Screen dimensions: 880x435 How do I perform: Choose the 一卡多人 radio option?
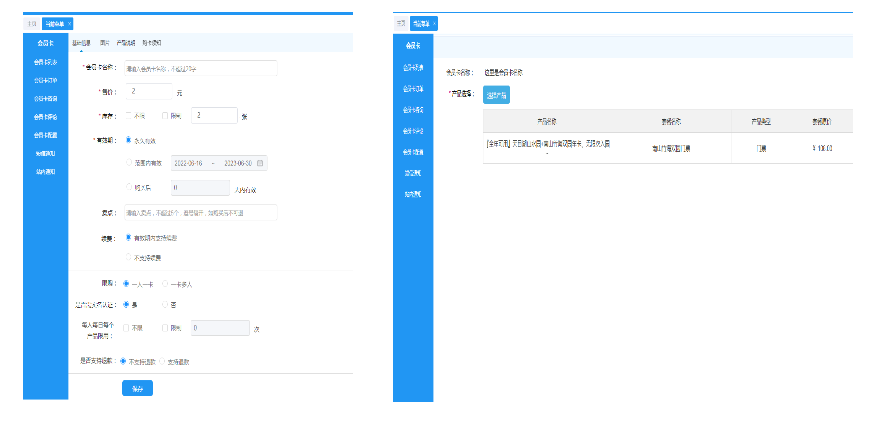point(165,283)
